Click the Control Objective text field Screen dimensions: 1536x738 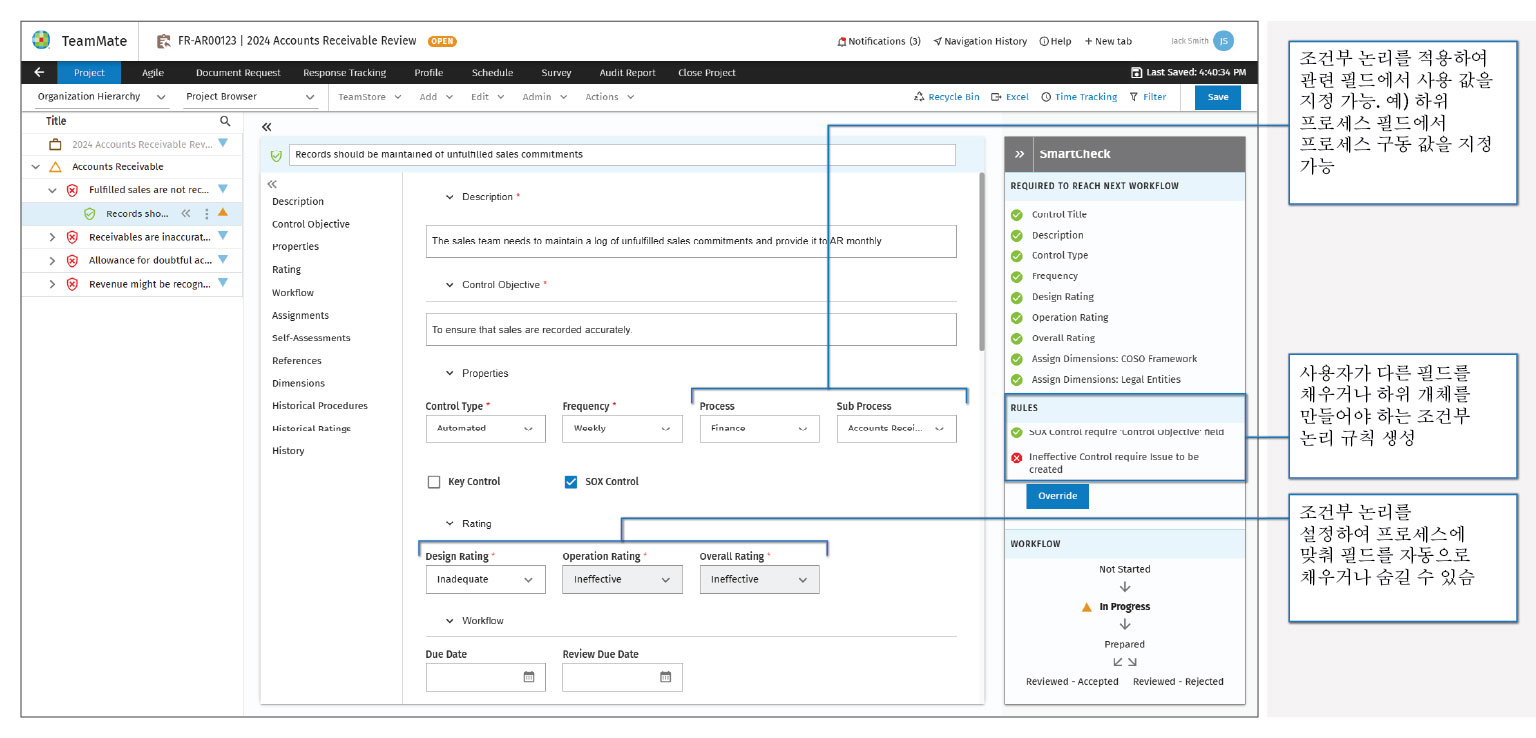pos(690,329)
